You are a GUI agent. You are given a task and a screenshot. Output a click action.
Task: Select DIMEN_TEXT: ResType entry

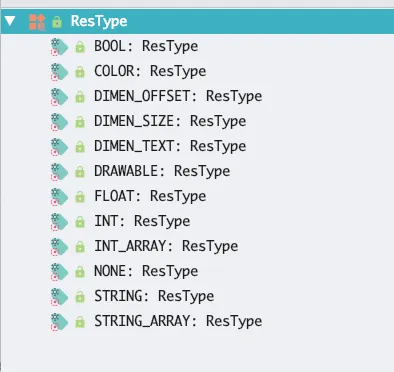pos(170,146)
